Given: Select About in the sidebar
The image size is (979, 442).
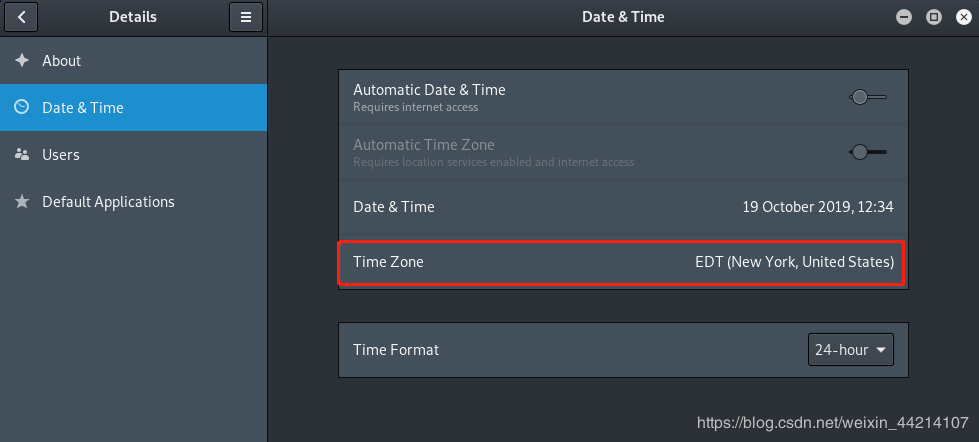Looking at the screenshot, I should [x=61, y=61].
